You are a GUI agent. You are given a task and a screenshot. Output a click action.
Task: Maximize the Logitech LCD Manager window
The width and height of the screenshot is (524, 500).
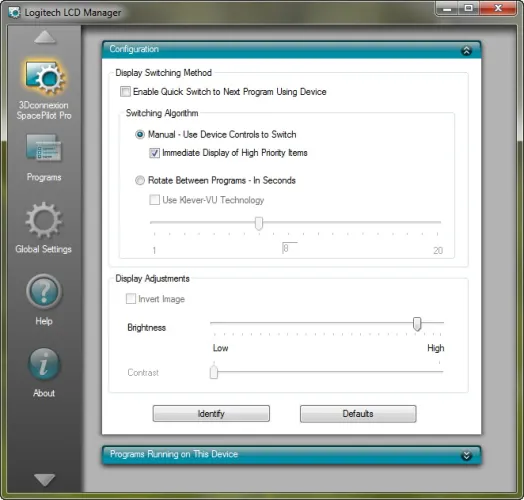pos(469,8)
